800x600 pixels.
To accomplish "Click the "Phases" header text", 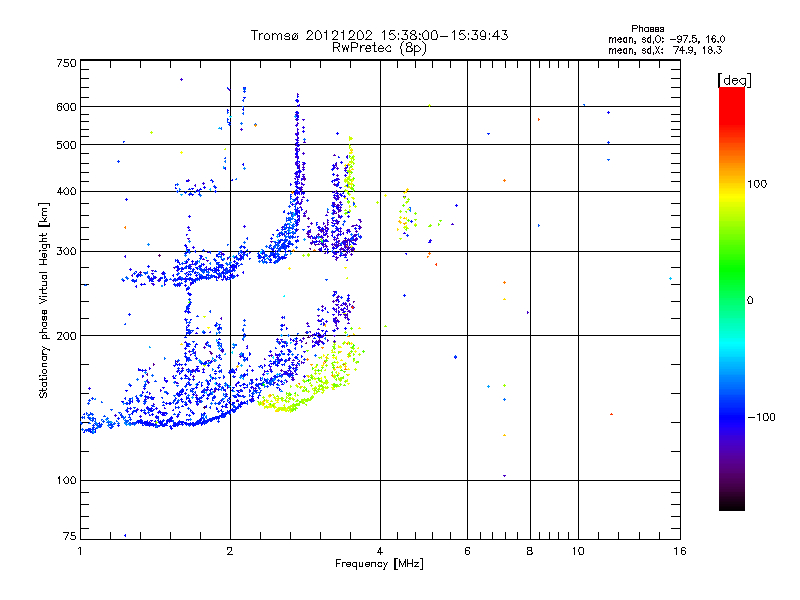I will pos(647,29).
